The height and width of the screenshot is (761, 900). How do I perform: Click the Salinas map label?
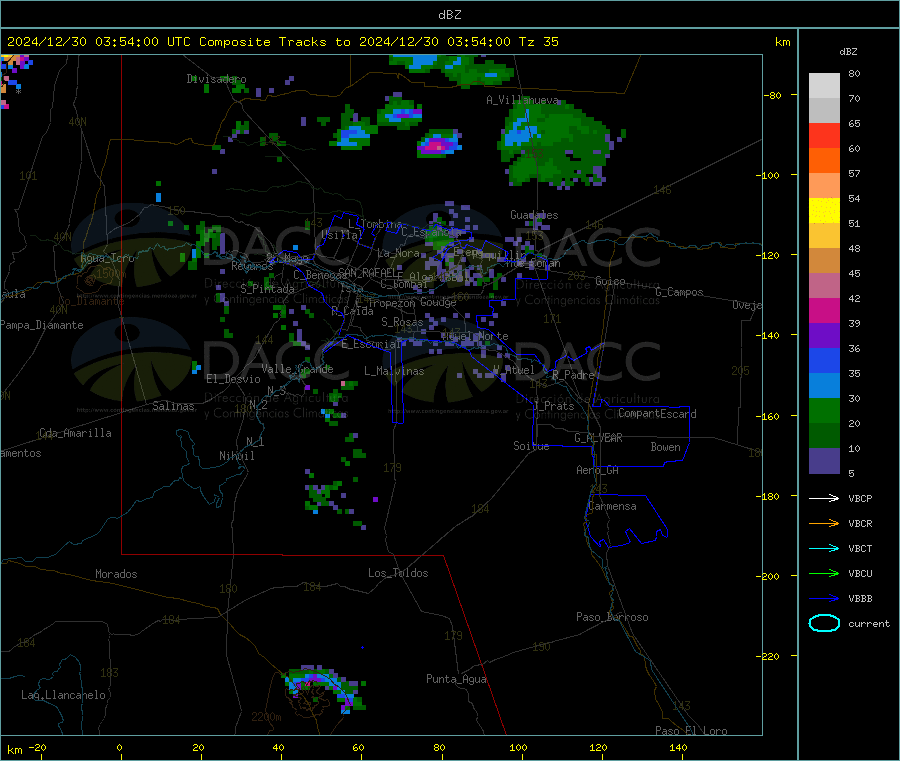pyautogui.click(x=173, y=406)
